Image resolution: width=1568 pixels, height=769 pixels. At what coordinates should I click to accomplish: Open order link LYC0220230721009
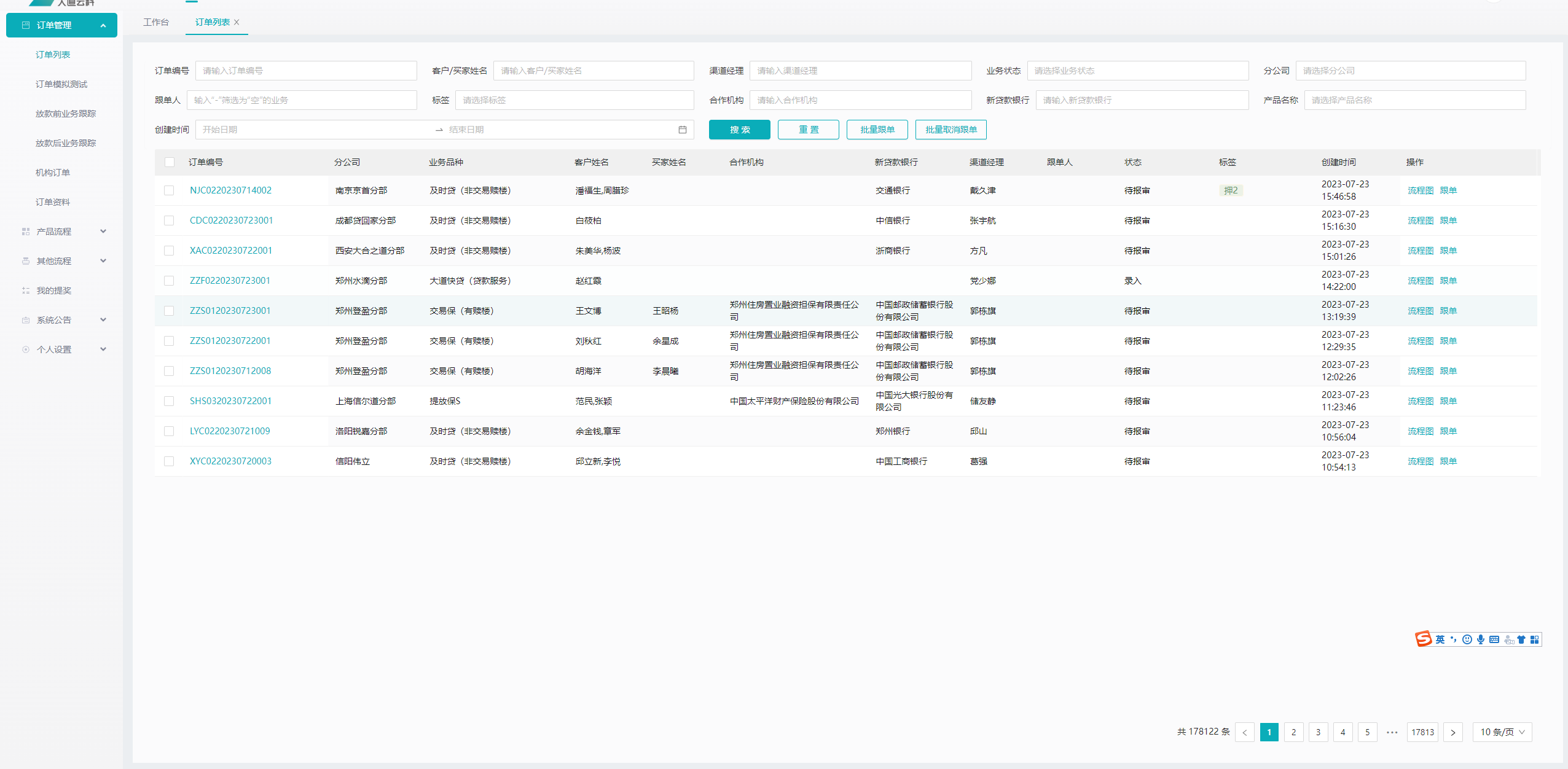230,431
